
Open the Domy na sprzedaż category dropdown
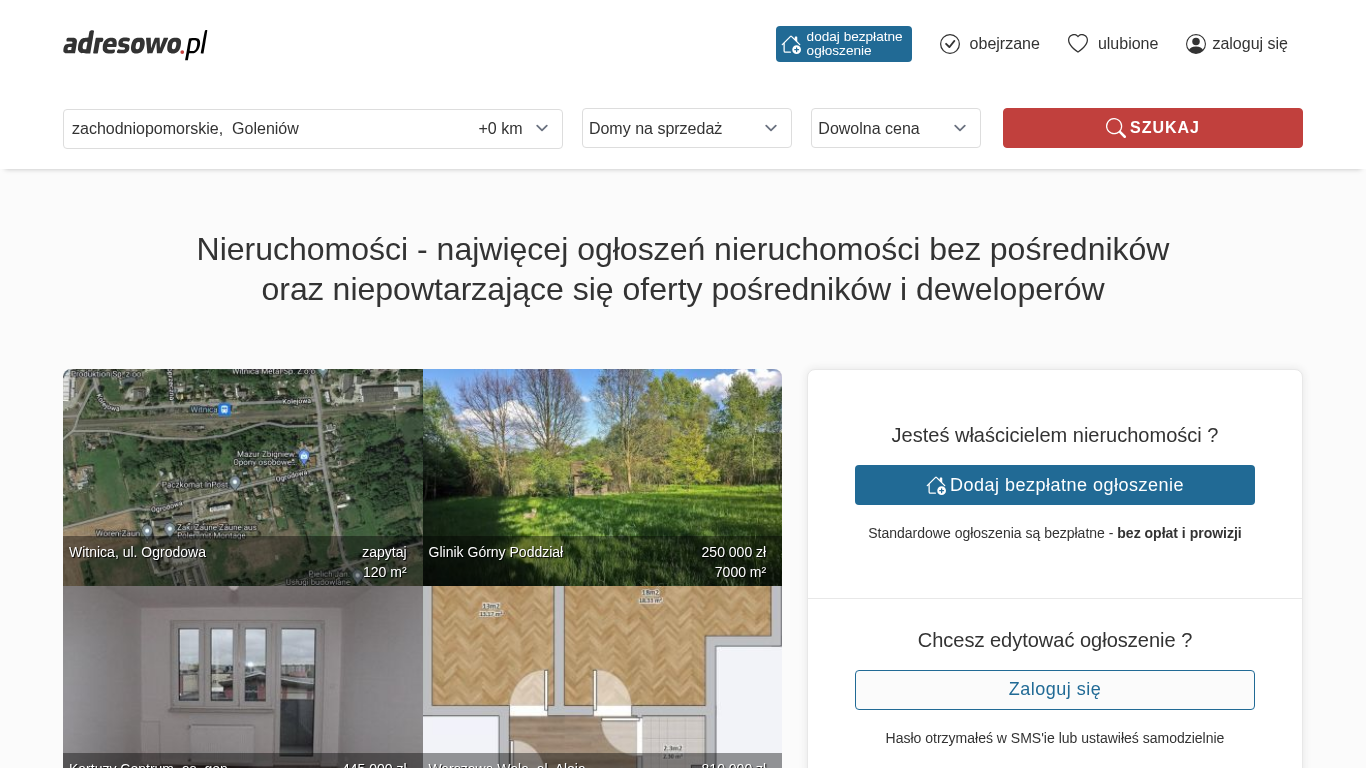[x=686, y=128]
